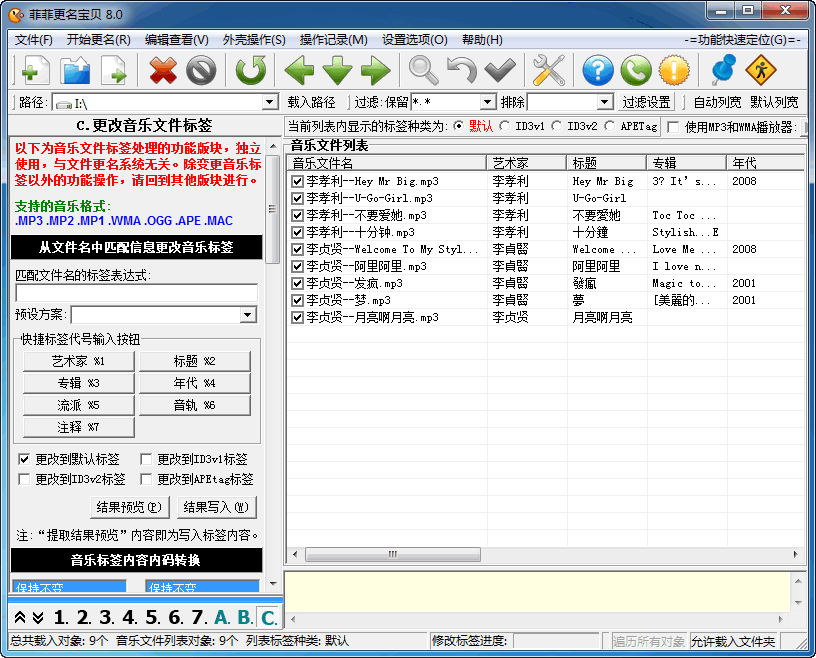Click the green circular refresh arrow icon
Image resolution: width=816 pixels, height=658 pixels.
(x=250, y=70)
